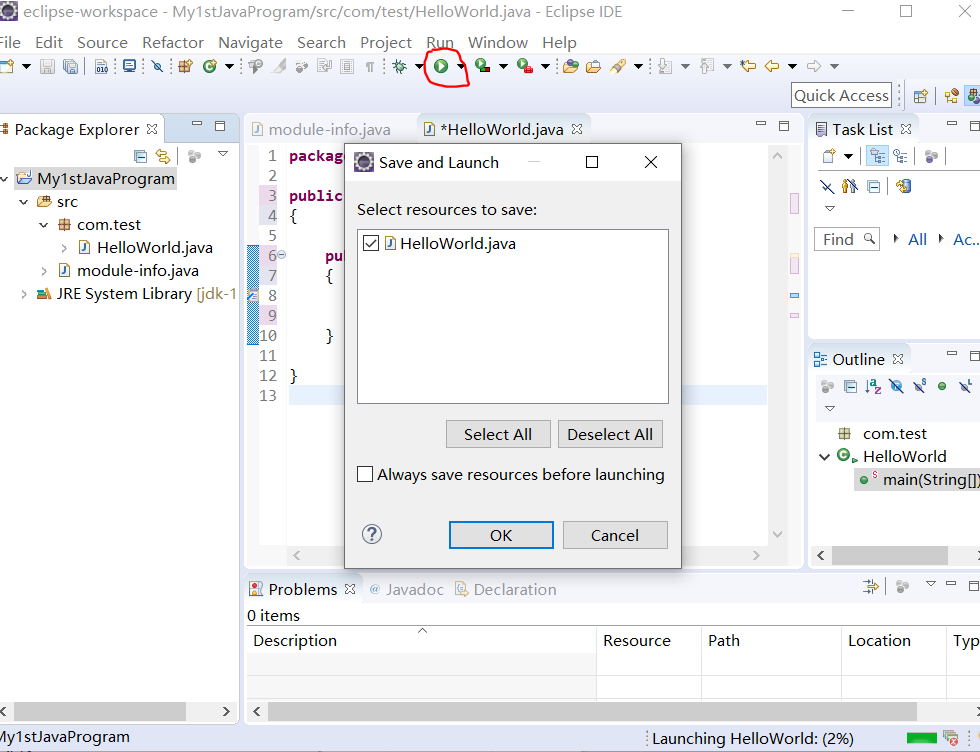Switch to the module-info.java editor tab
Screen dimensions: 980x752
[x=321, y=129]
